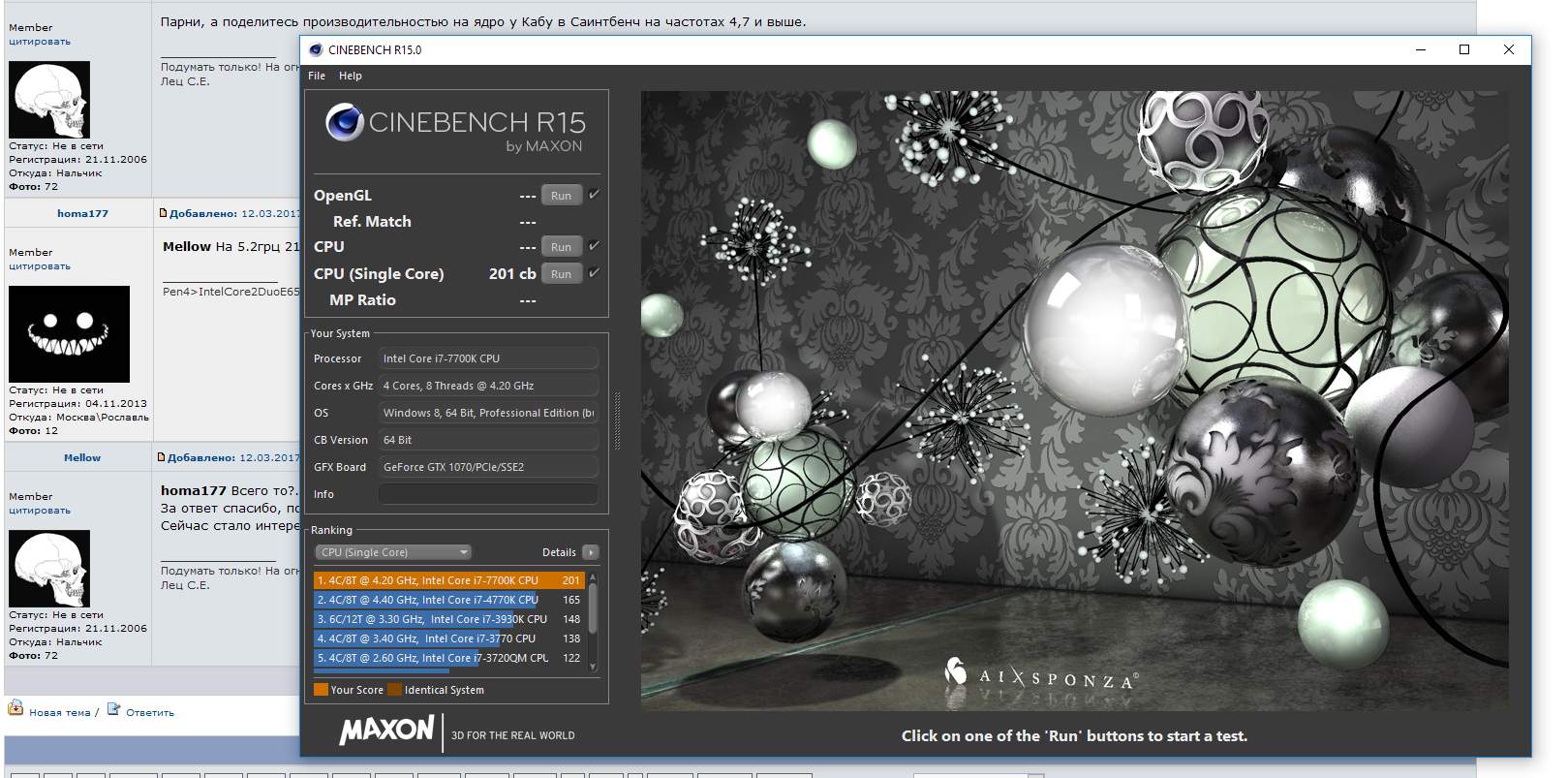
Task: Open the File menu in Cinebench
Action: (317, 76)
